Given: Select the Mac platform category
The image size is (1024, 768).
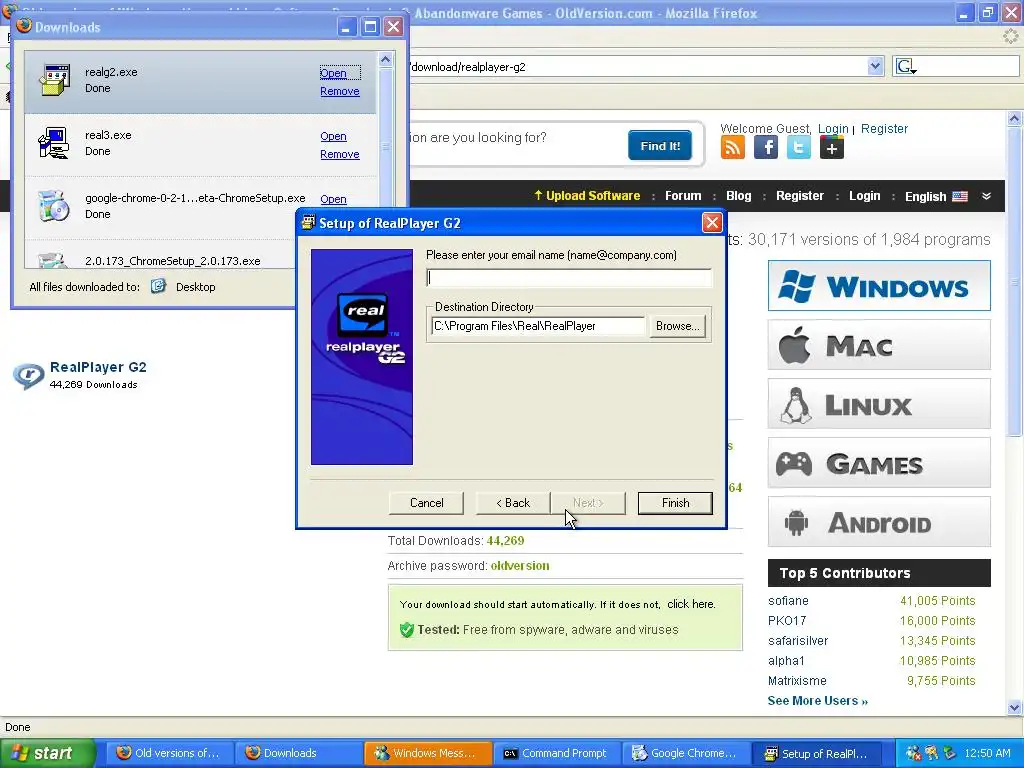Looking at the screenshot, I should tap(879, 345).
